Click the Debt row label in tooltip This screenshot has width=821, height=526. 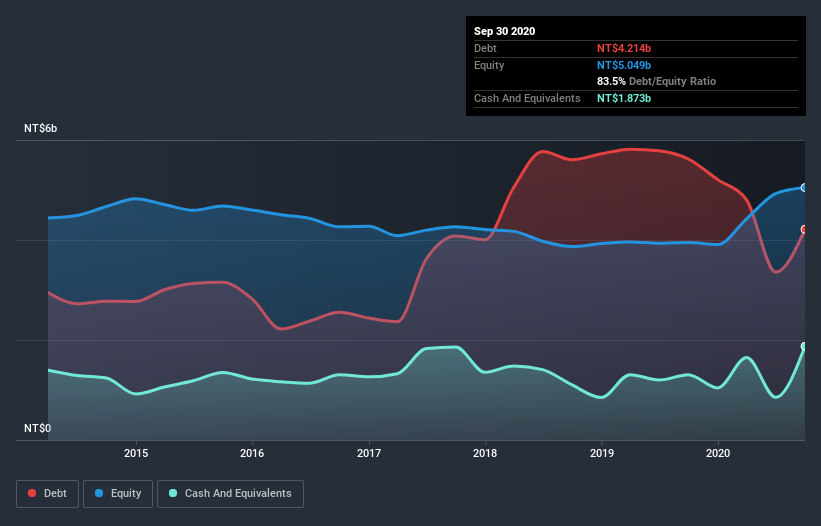pyautogui.click(x=485, y=48)
